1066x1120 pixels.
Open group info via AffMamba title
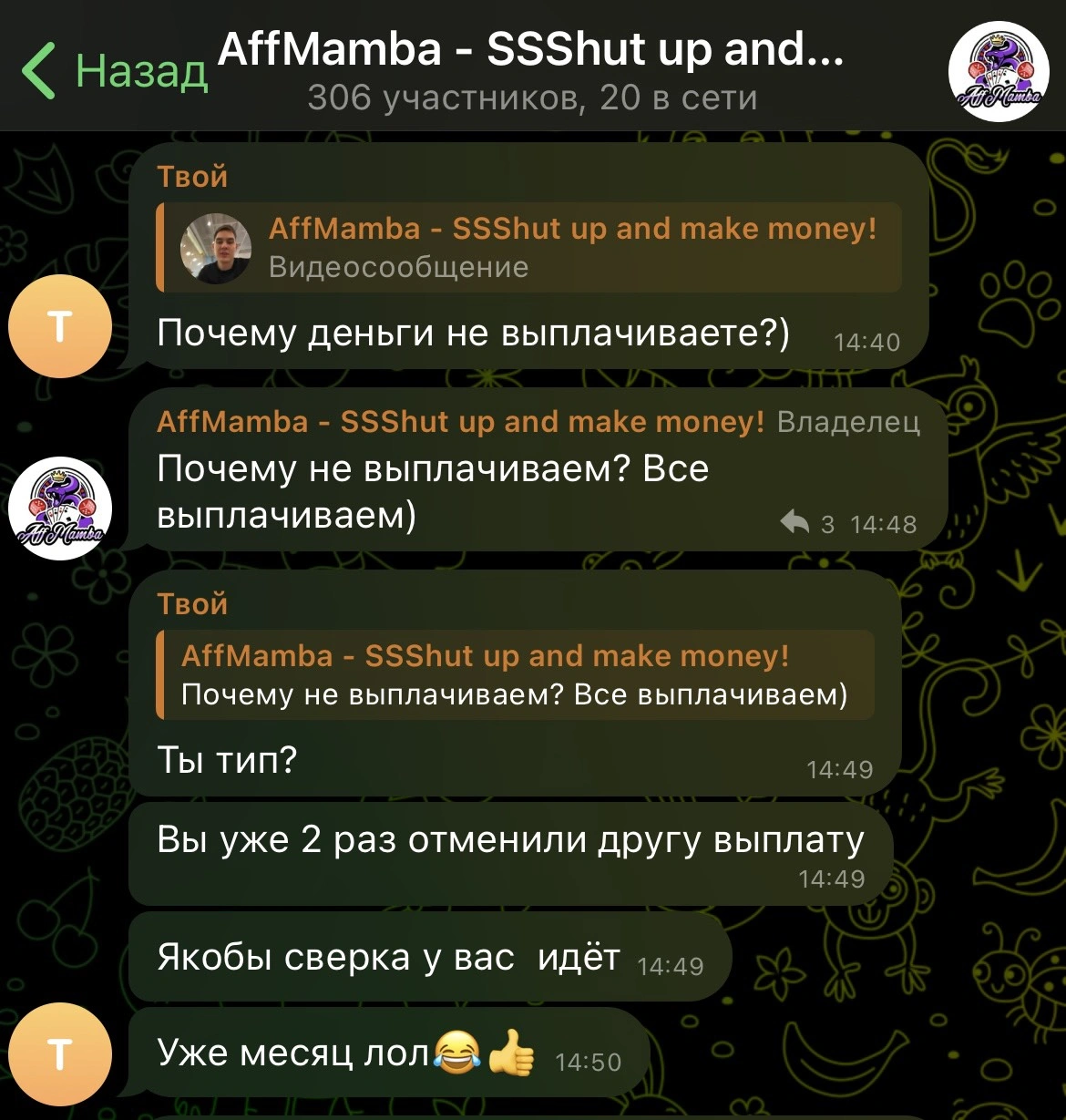[531, 48]
